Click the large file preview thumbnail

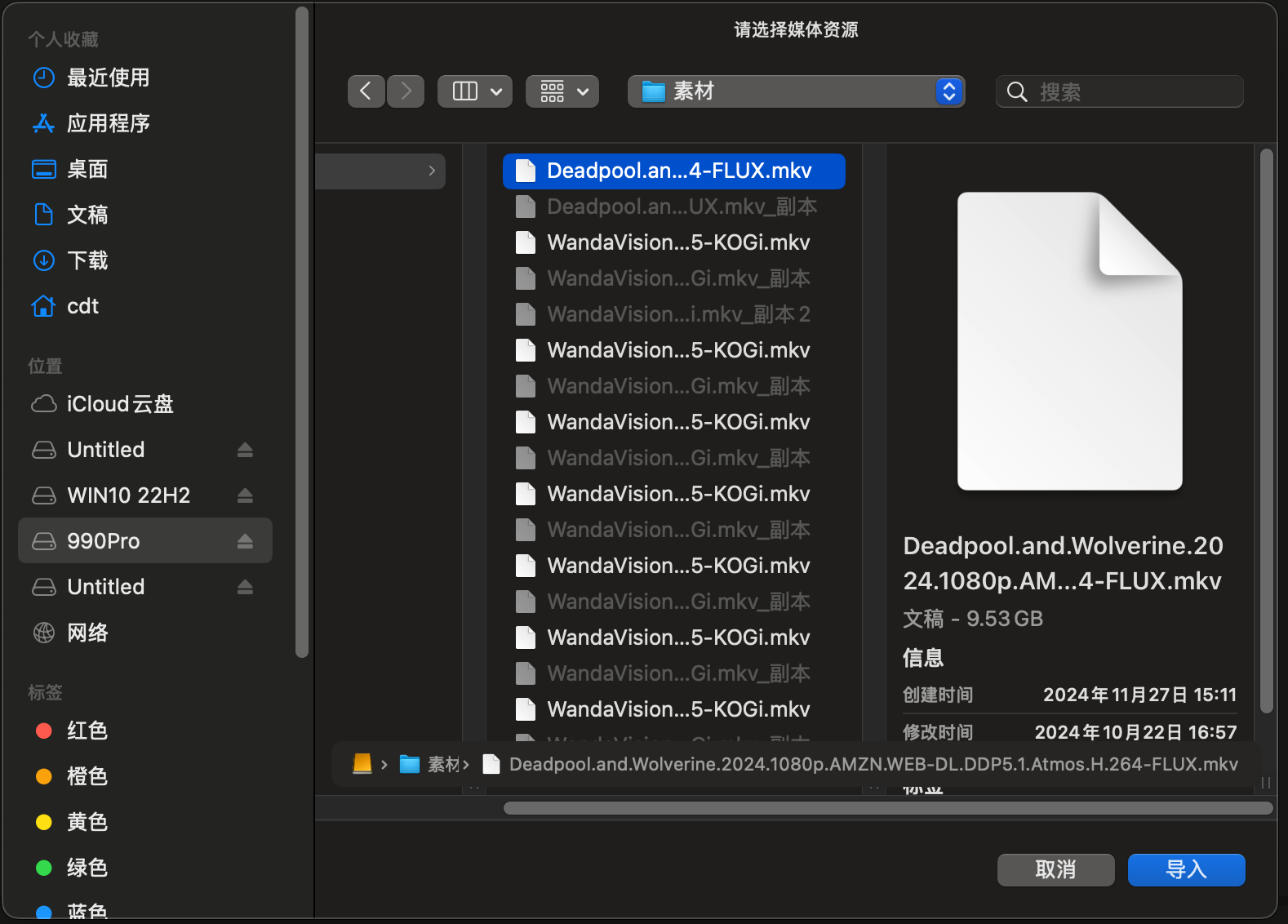pyautogui.click(x=1070, y=341)
